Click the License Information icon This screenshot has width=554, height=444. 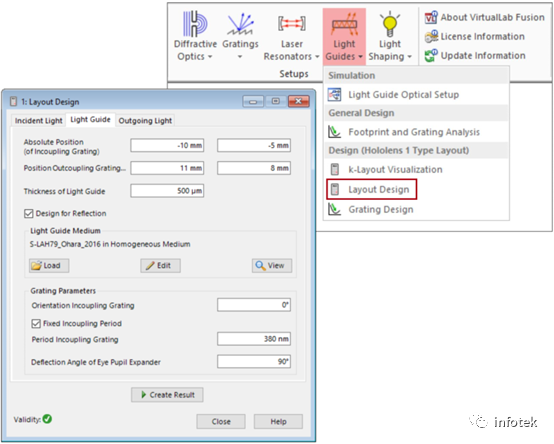click(x=431, y=36)
